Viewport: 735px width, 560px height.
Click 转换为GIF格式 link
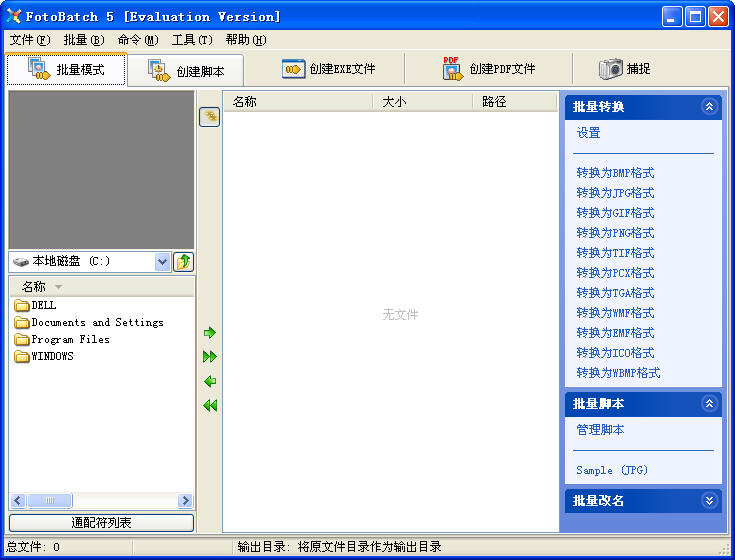coord(615,213)
